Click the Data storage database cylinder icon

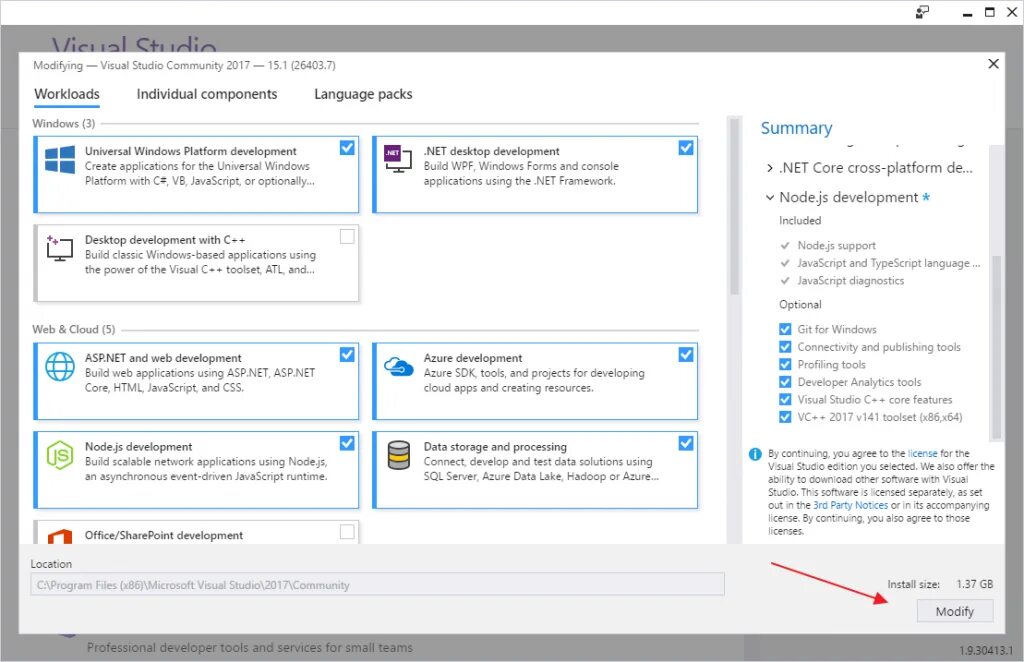click(398, 455)
